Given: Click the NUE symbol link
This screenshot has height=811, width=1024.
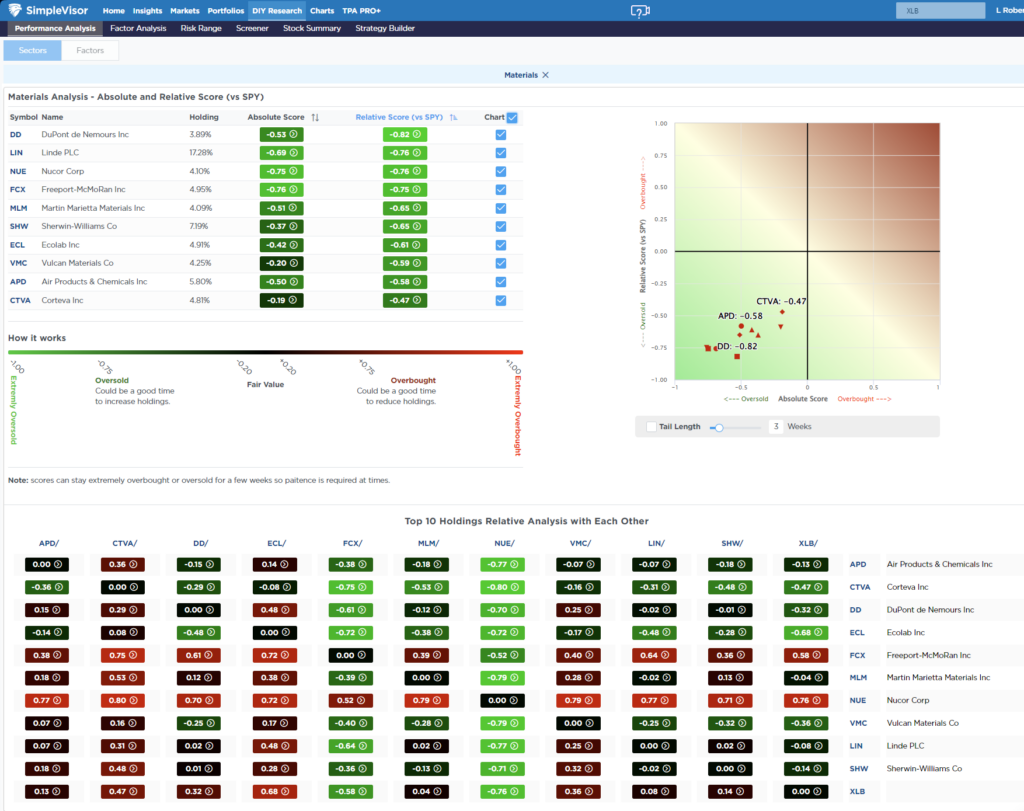Looking at the screenshot, I should pyautogui.click(x=17, y=171).
